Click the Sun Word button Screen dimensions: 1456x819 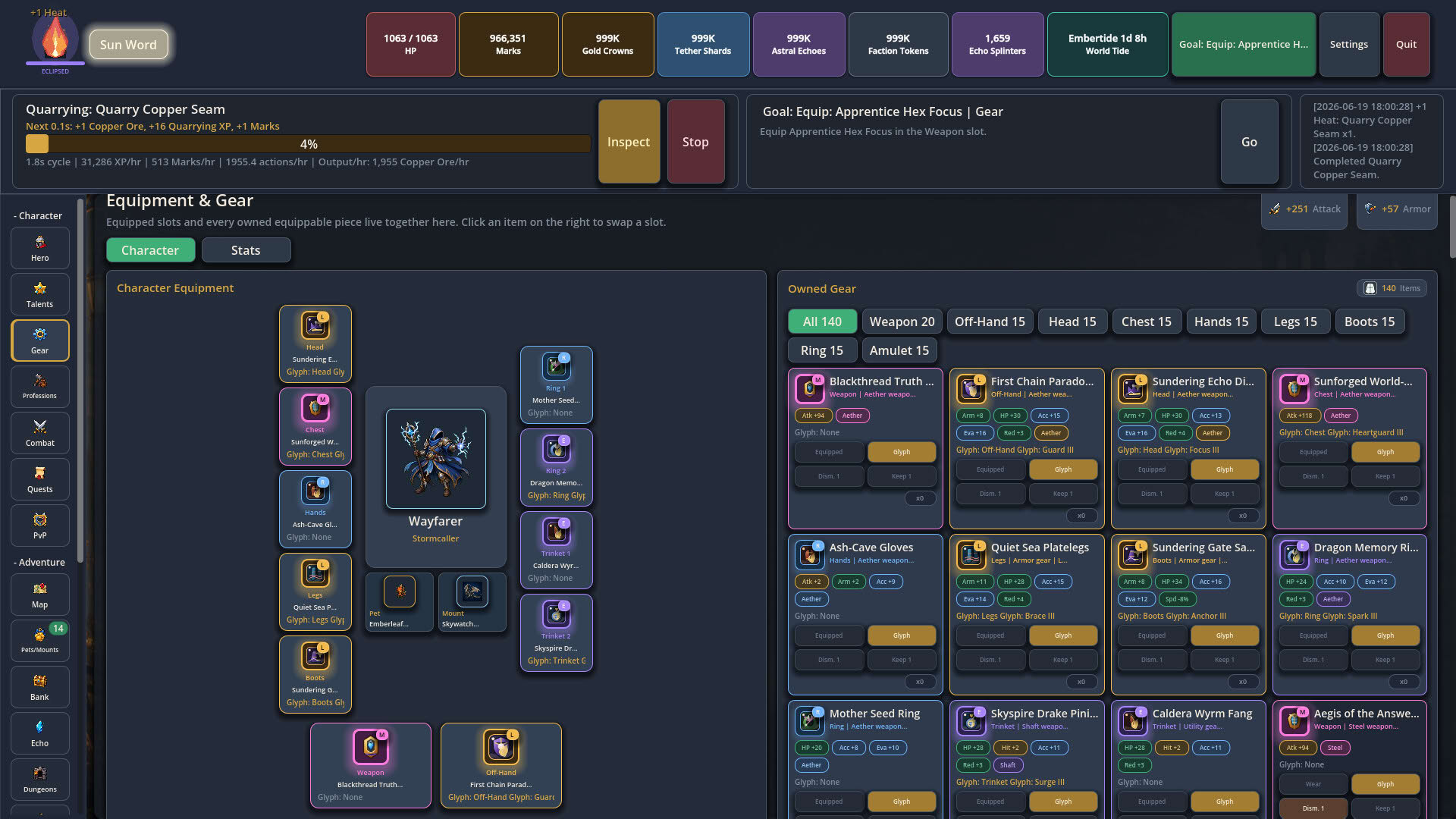pos(128,45)
